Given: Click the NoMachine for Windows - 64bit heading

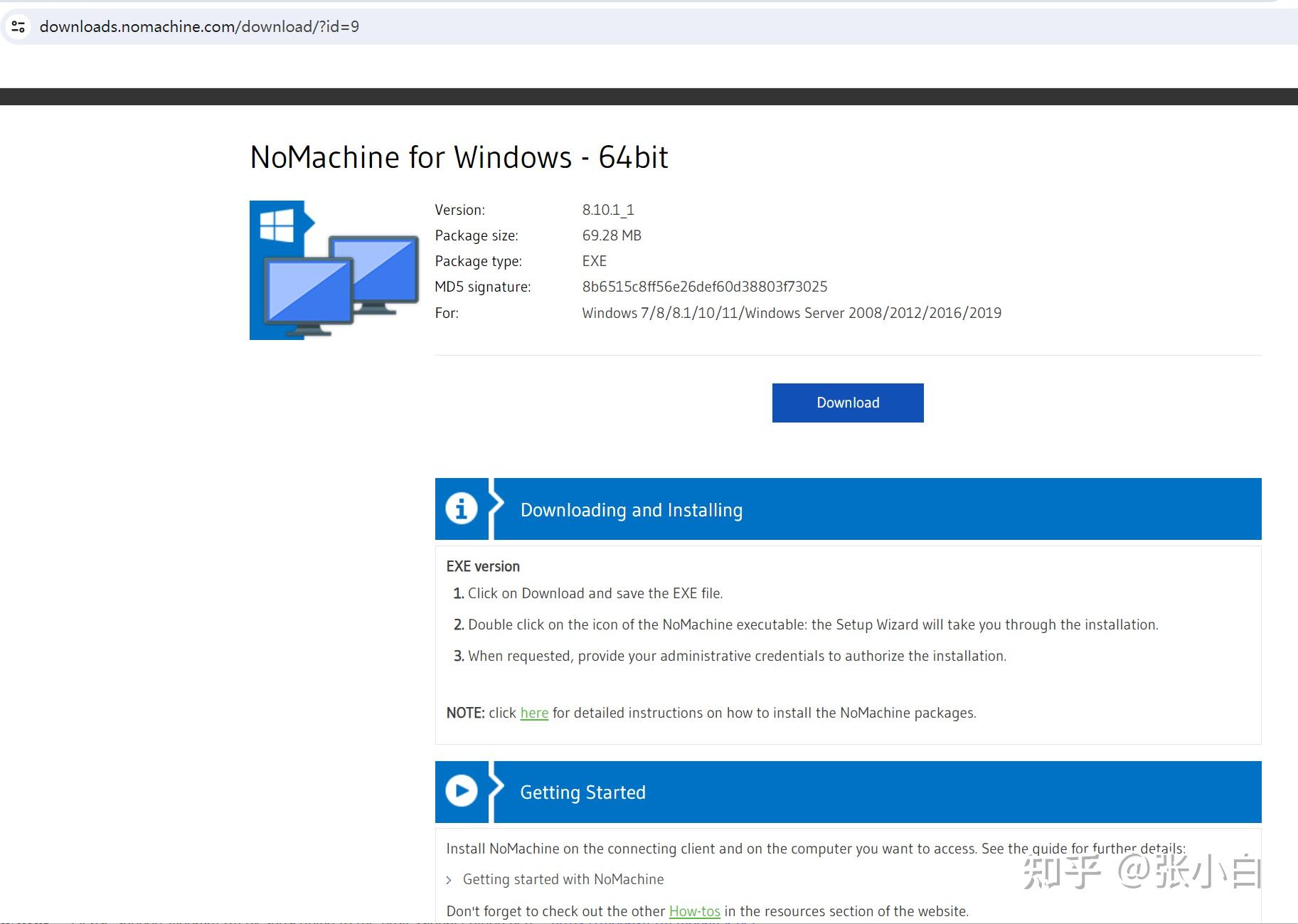Looking at the screenshot, I should [x=459, y=157].
